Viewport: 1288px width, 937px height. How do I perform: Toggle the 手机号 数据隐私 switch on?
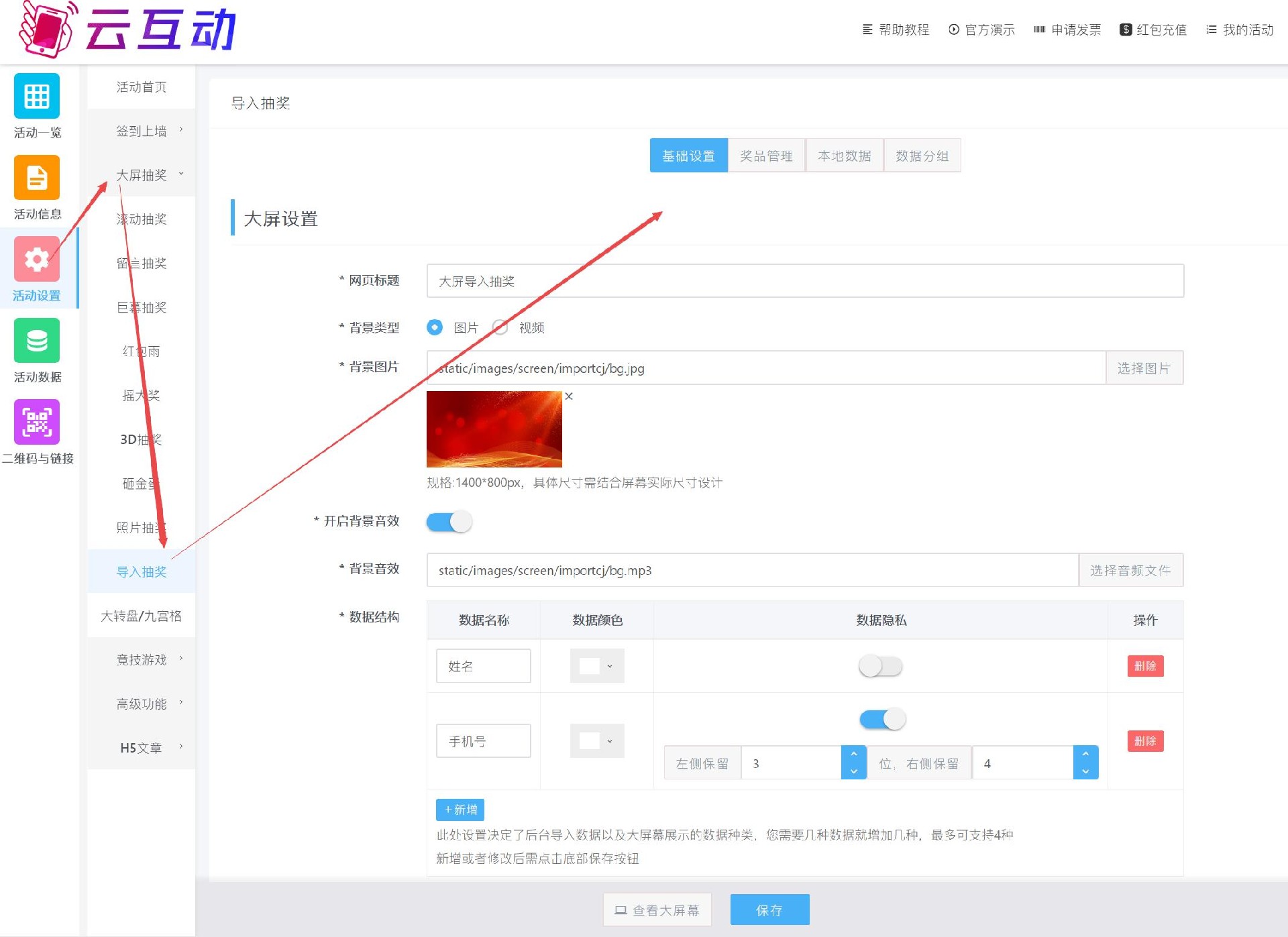pyautogui.click(x=878, y=718)
